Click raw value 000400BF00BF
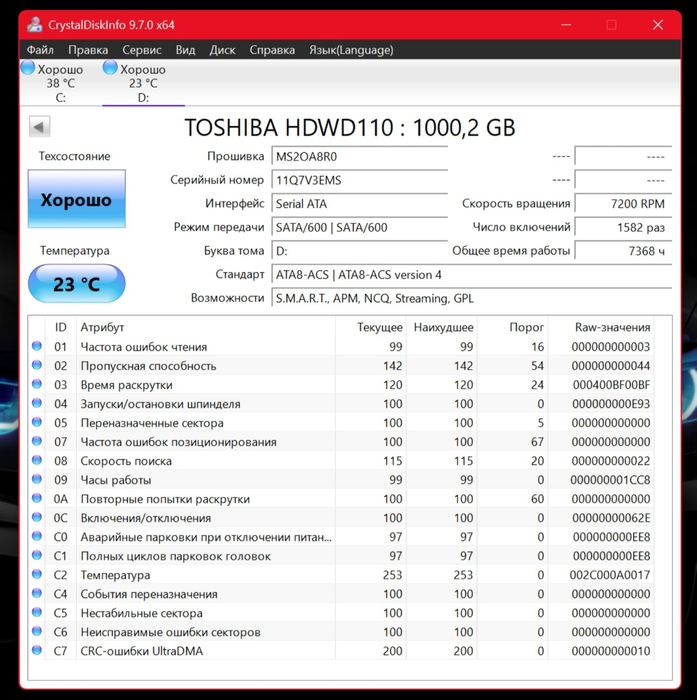 pyautogui.click(x=611, y=385)
